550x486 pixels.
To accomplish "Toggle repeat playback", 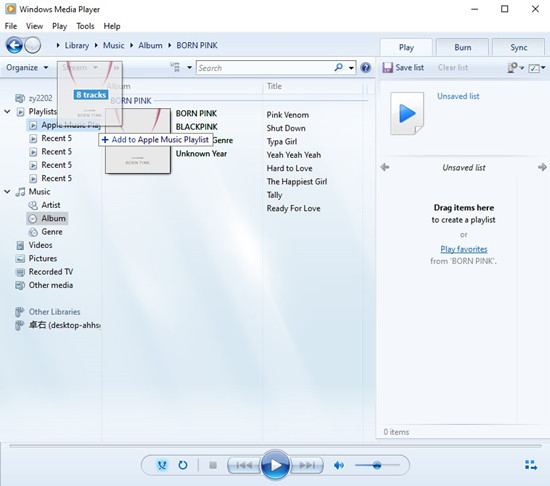I will (183, 465).
